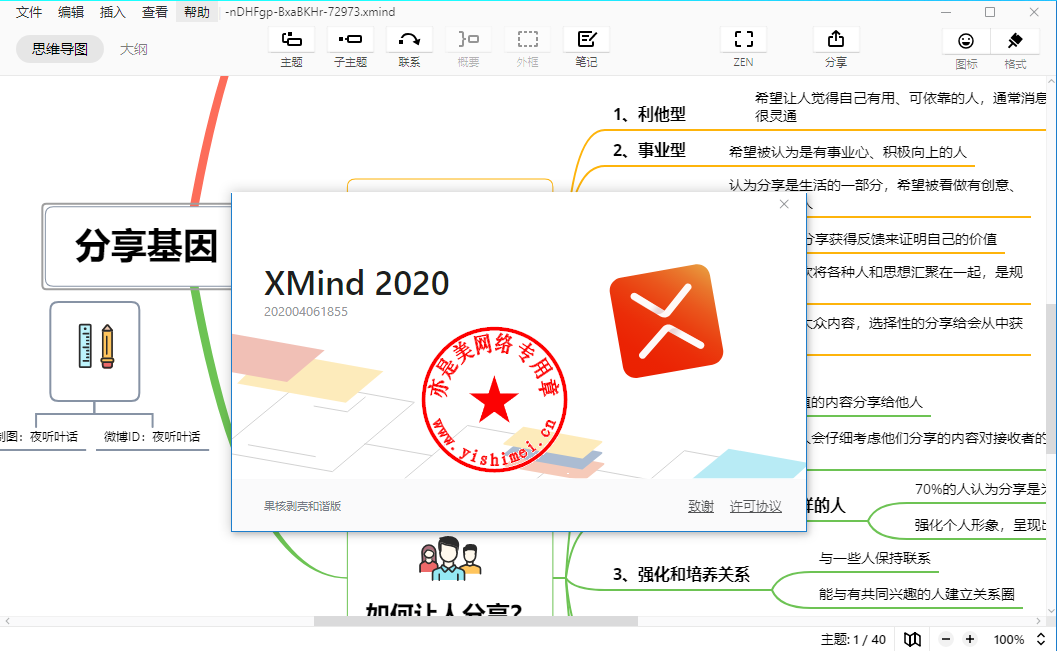Open the 图标 sticker panel

pyautogui.click(x=966, y=41)
